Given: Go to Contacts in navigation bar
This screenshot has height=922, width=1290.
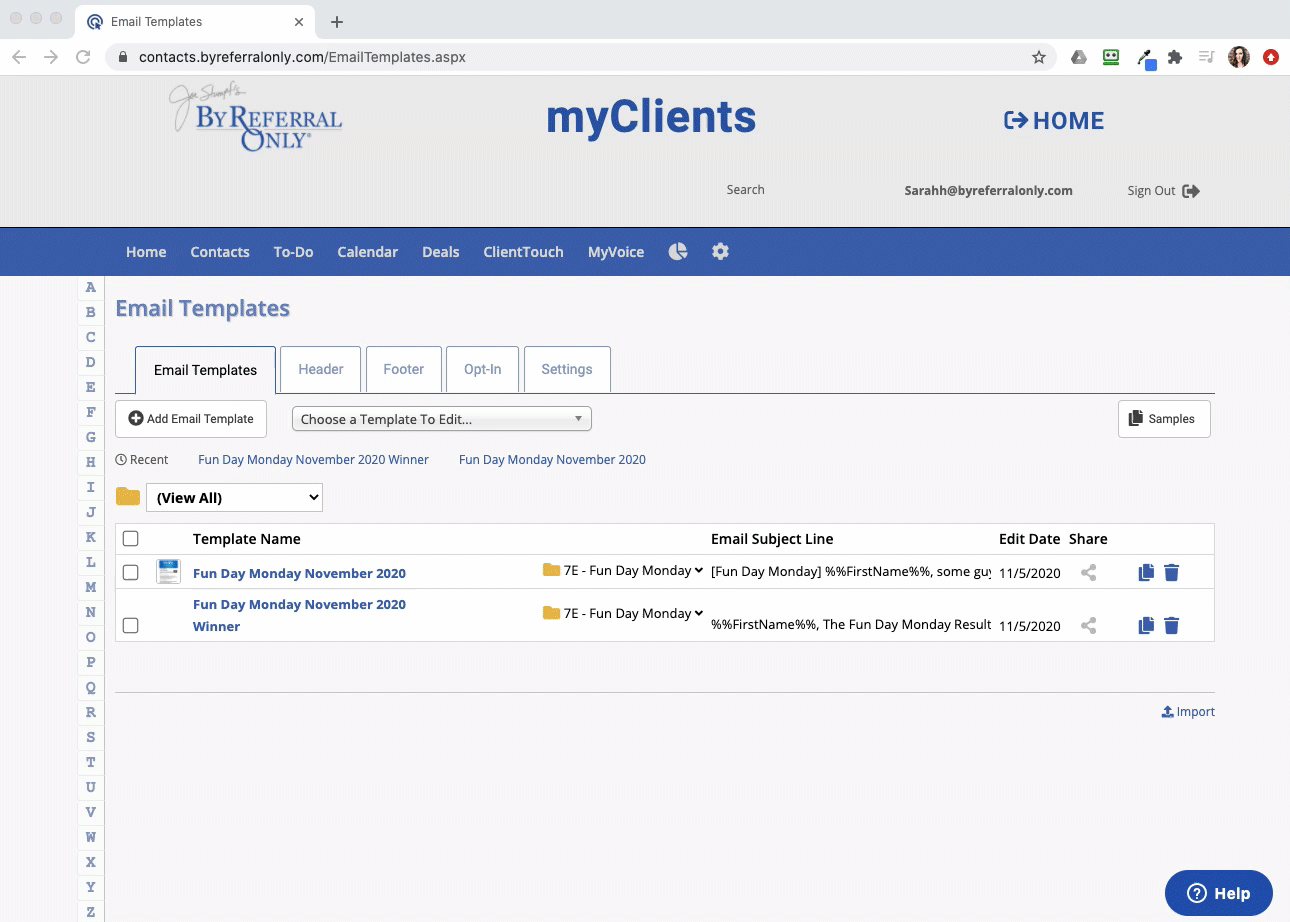Looking at the screenshot, I should coord(220,252).
